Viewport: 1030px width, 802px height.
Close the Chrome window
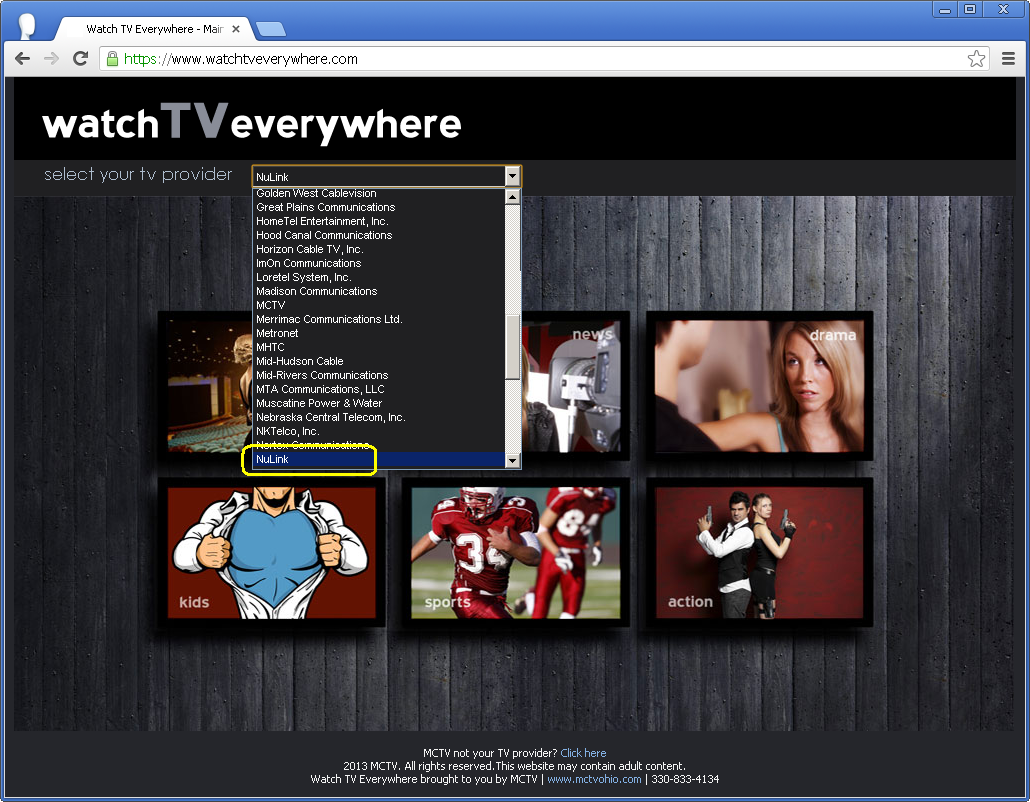point(1003,10)
